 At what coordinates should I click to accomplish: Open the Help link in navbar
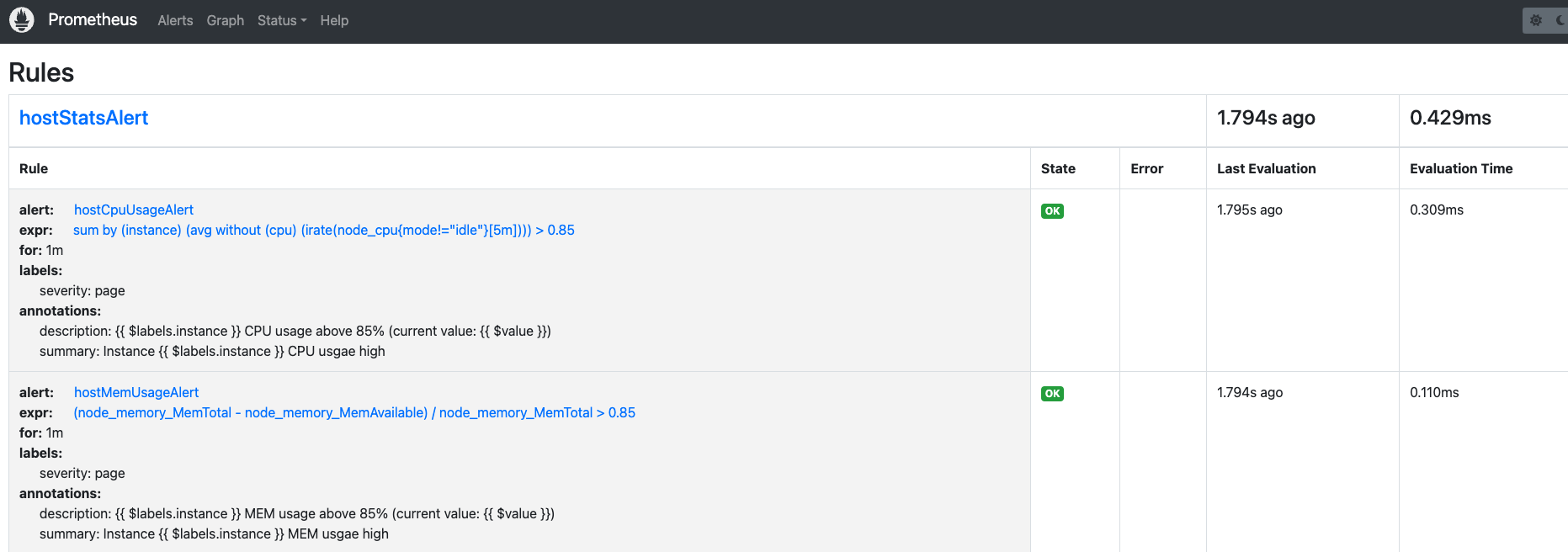pyautogui.click(x=334, y=20)
